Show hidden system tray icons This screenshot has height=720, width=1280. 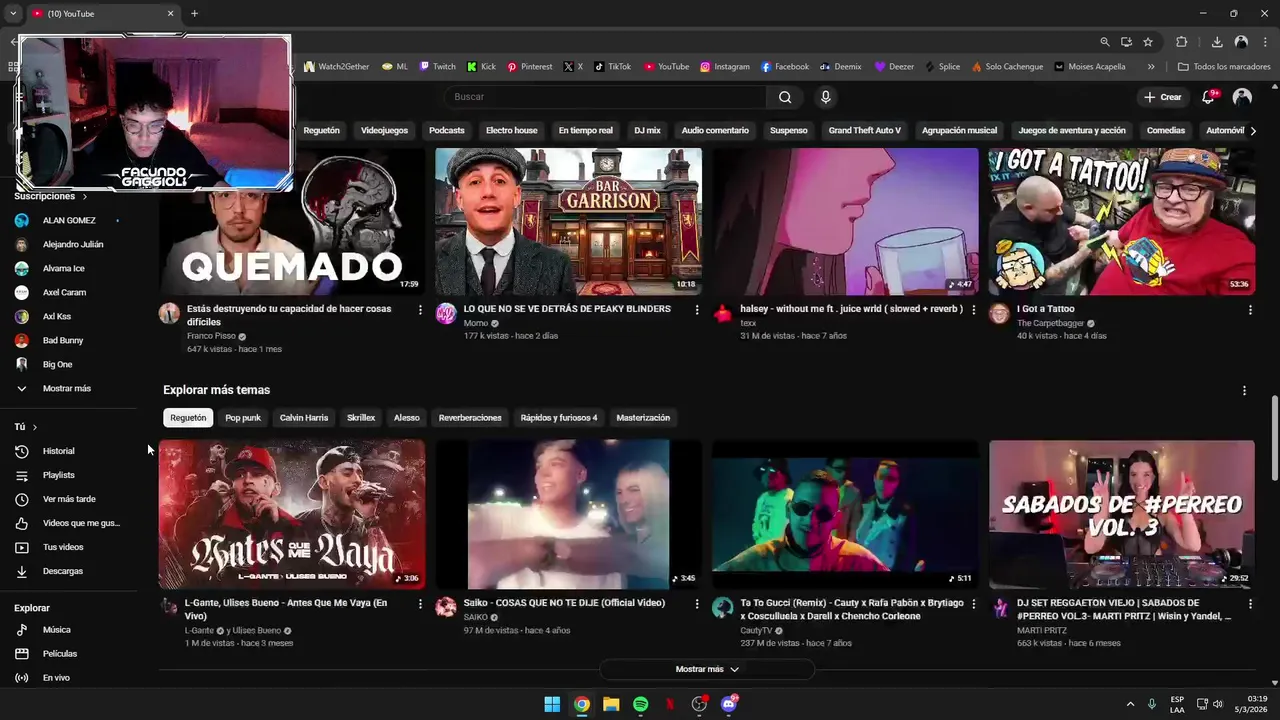(1130, 704)
